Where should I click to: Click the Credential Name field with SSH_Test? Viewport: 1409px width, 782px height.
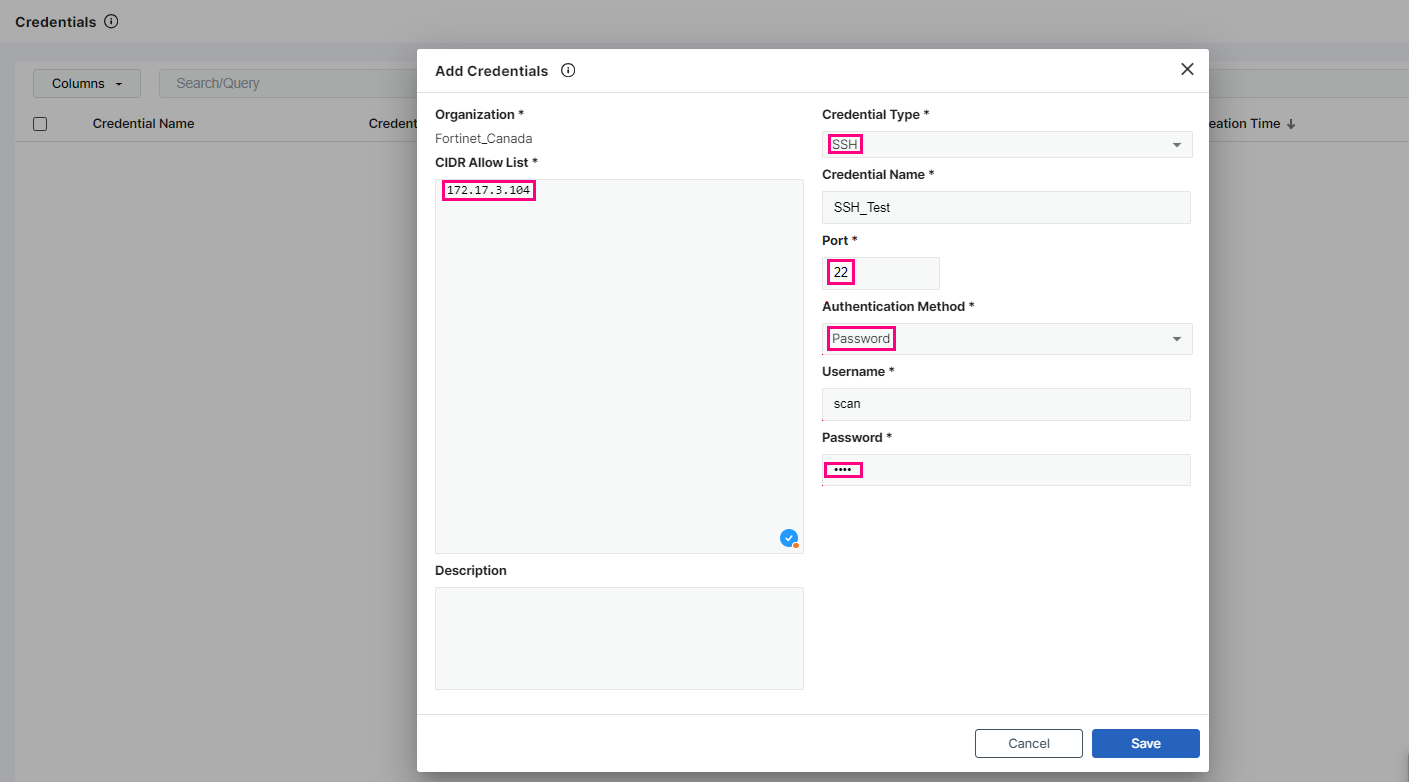pos(1006,208)
